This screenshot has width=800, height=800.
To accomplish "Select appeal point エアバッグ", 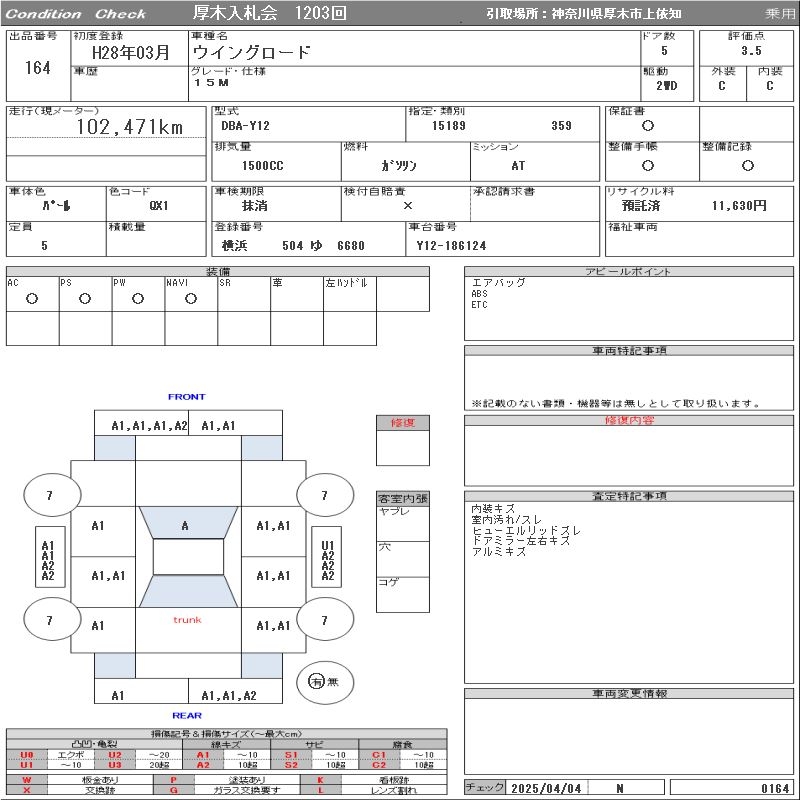I will coord(498,282).
